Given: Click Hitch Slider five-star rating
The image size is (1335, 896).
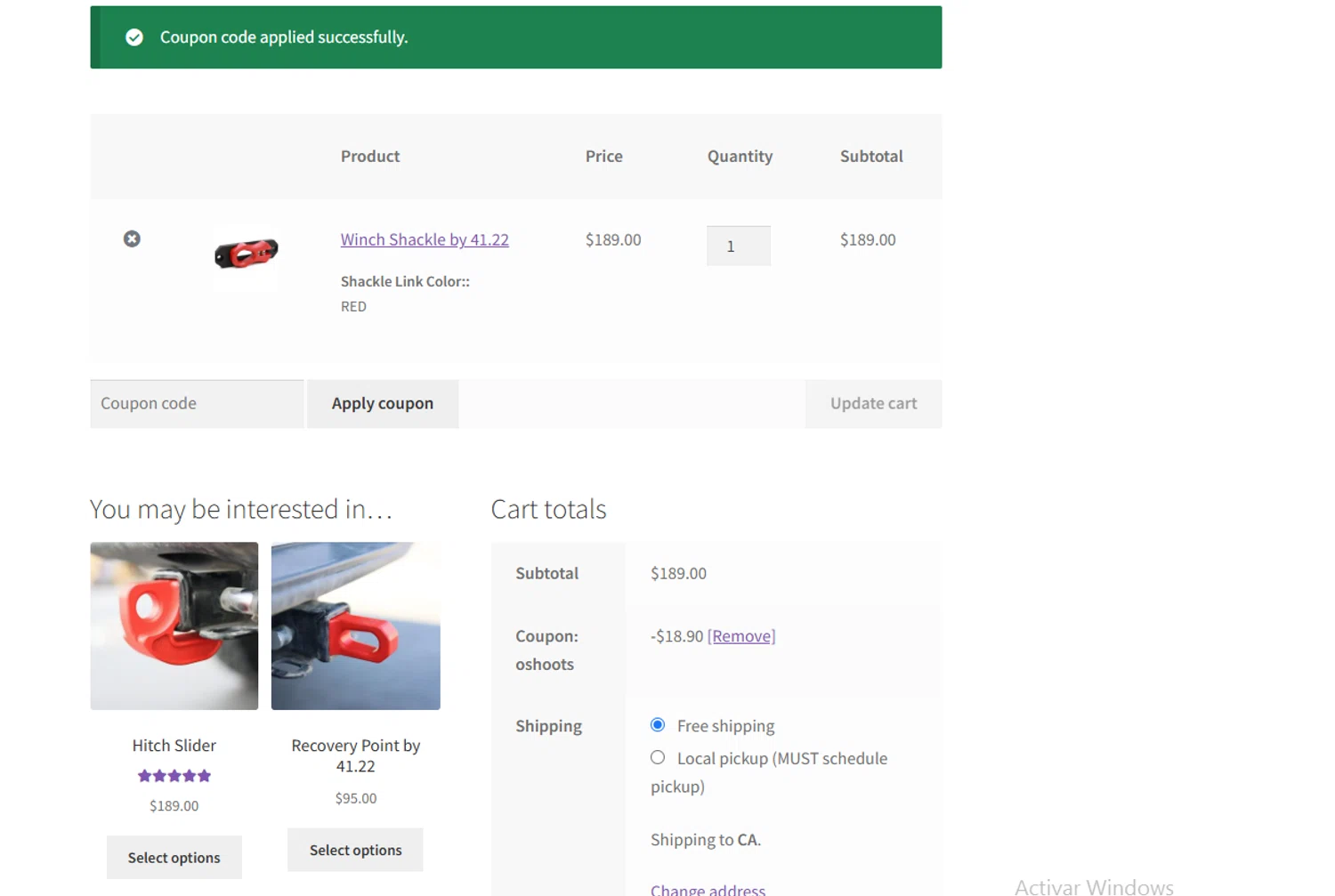Looking at the screenshot, I should coord(174,776).
